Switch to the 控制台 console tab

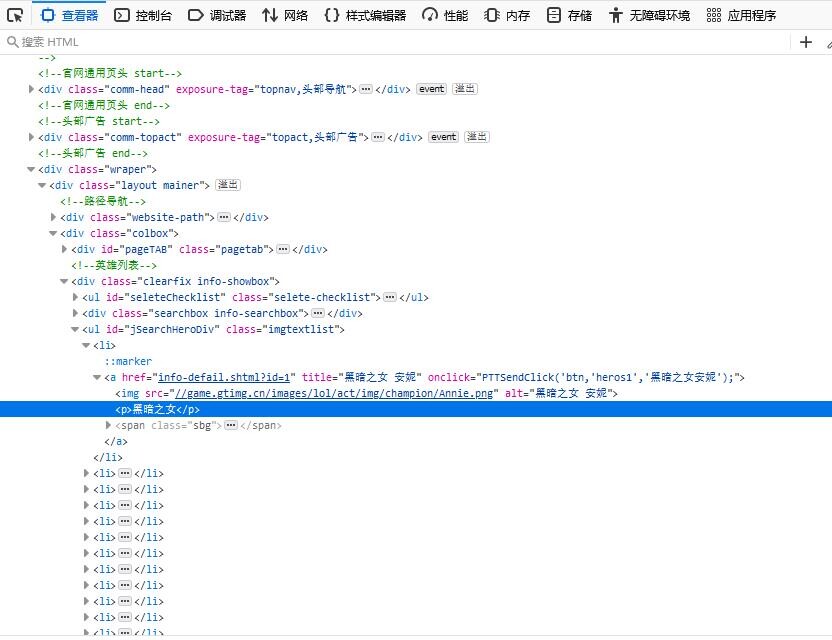143,15
